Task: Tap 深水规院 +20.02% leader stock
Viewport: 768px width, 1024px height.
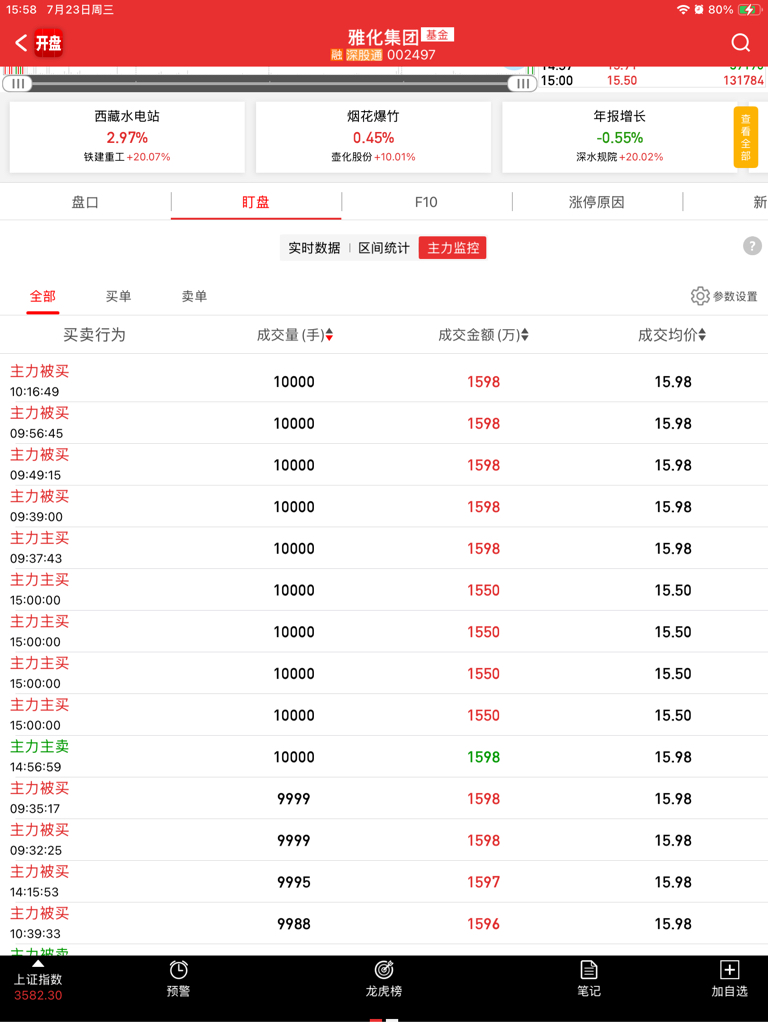Action: pos(620,157)
